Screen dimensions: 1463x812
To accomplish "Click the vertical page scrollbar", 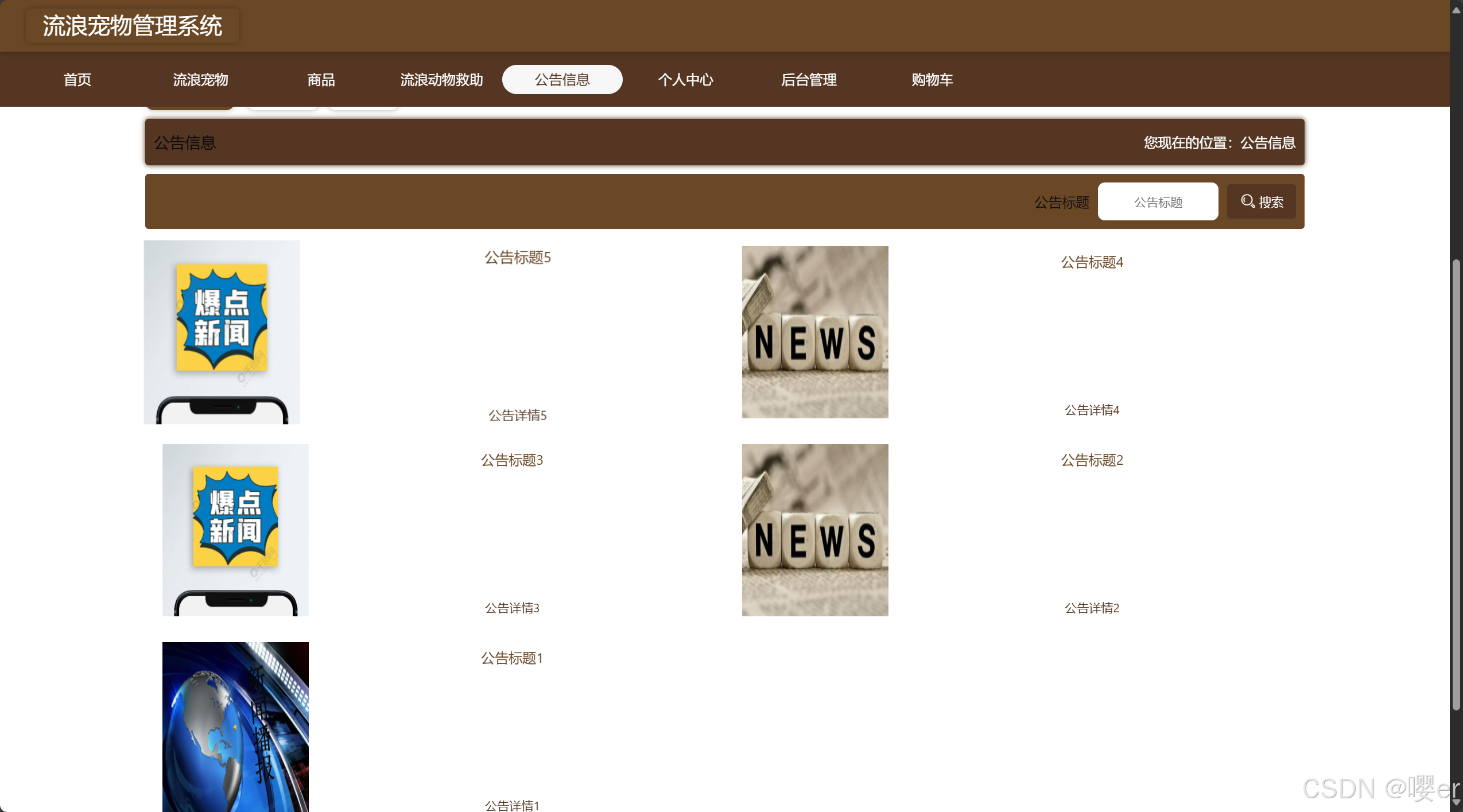I will pos(1456,485).
